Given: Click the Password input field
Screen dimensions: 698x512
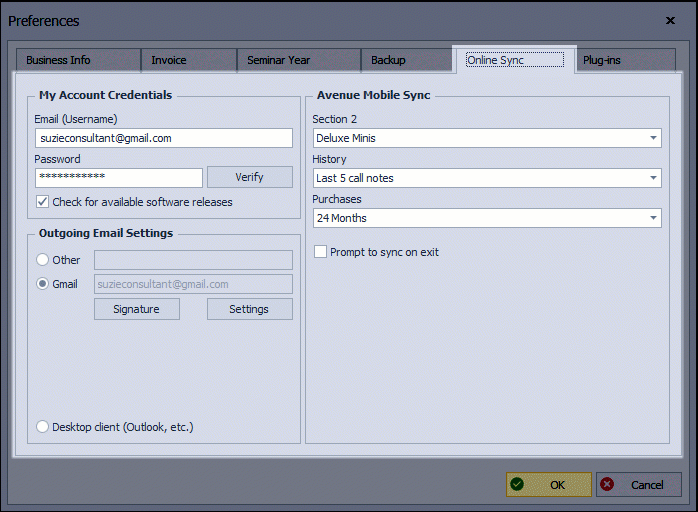Looking at the screenshot, I should pos(119,178).
